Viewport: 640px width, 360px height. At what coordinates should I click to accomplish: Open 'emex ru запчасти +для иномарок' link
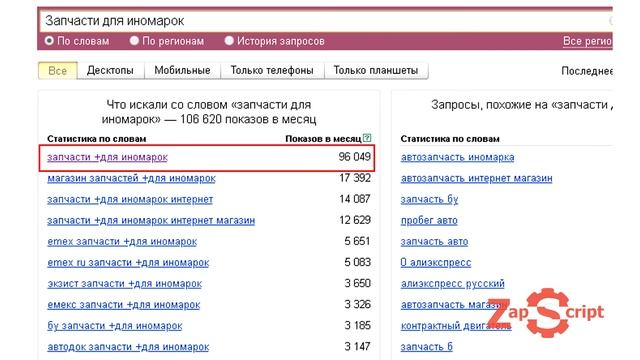click(x=128, y=263)
